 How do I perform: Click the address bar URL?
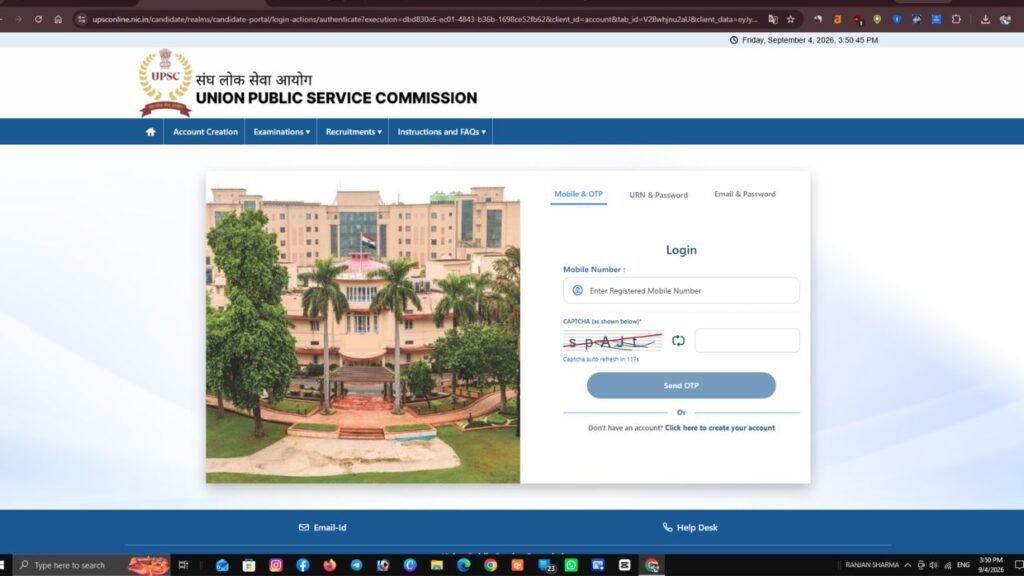point(424,20)
